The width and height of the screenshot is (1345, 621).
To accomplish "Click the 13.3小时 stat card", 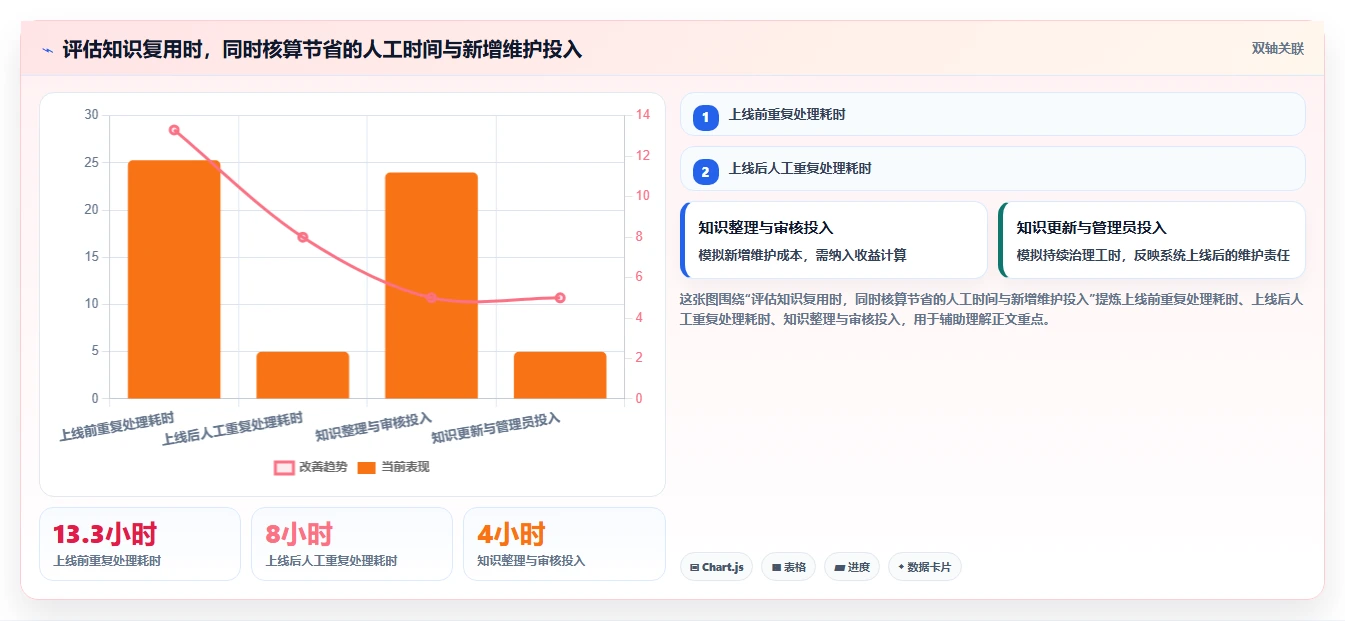I will click(x=140, y=544).
